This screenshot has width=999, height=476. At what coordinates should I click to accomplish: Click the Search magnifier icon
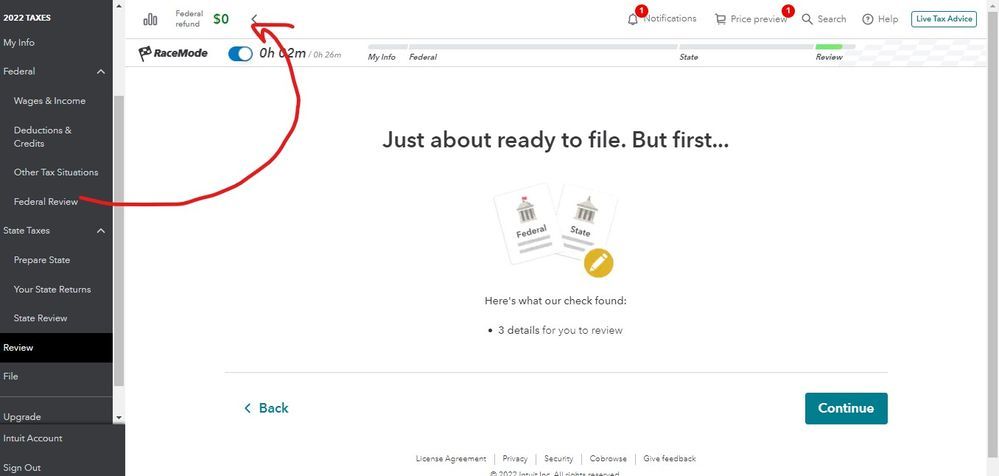click(807, 19)
